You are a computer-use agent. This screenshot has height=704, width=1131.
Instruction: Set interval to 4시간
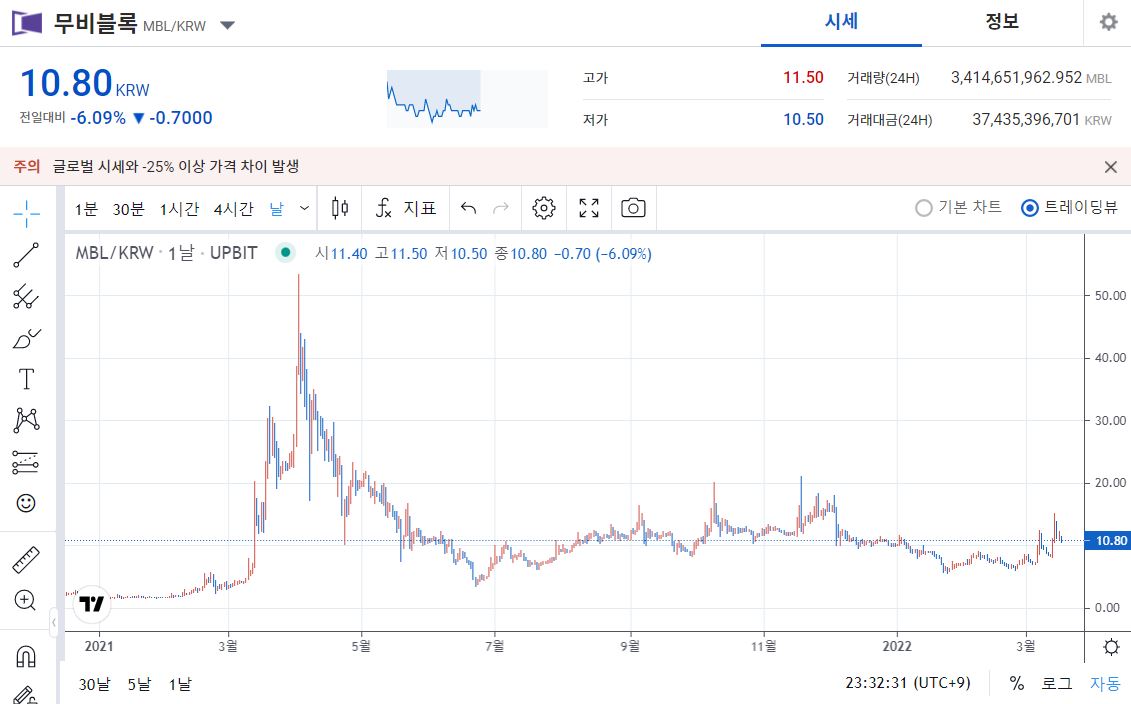pyautogui.click(x=234, y=209)
